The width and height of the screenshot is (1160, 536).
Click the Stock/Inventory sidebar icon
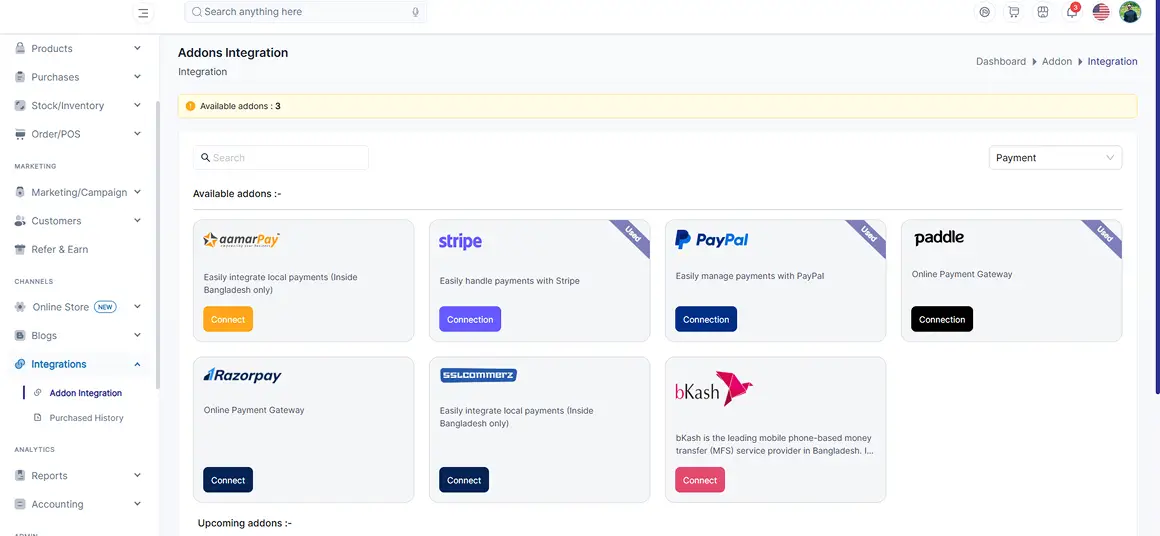click(20, 106)
